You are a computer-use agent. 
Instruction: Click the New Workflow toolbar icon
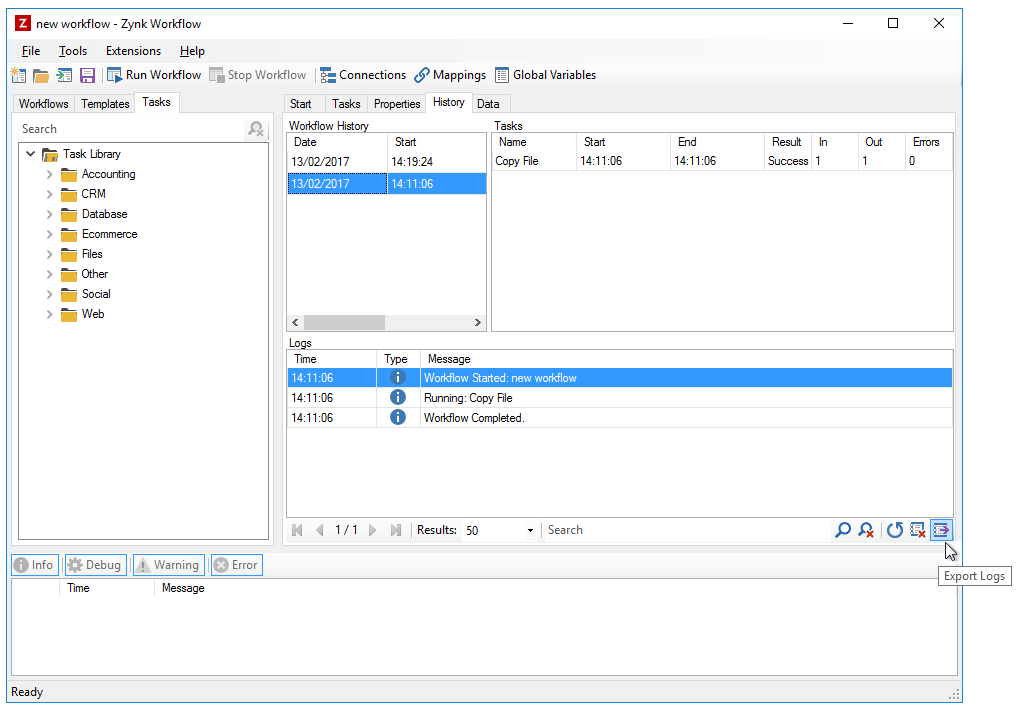click(x=19, y=75)
